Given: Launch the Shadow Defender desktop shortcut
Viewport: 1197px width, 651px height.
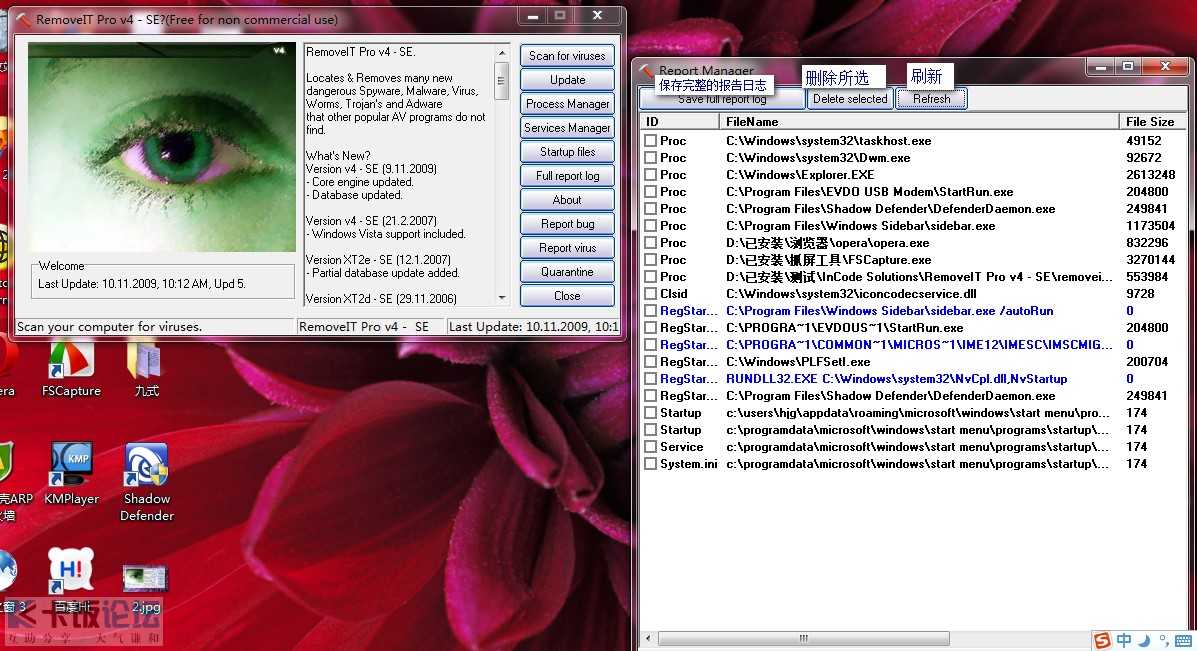Looking at the screenshot, I should point(147,482).
